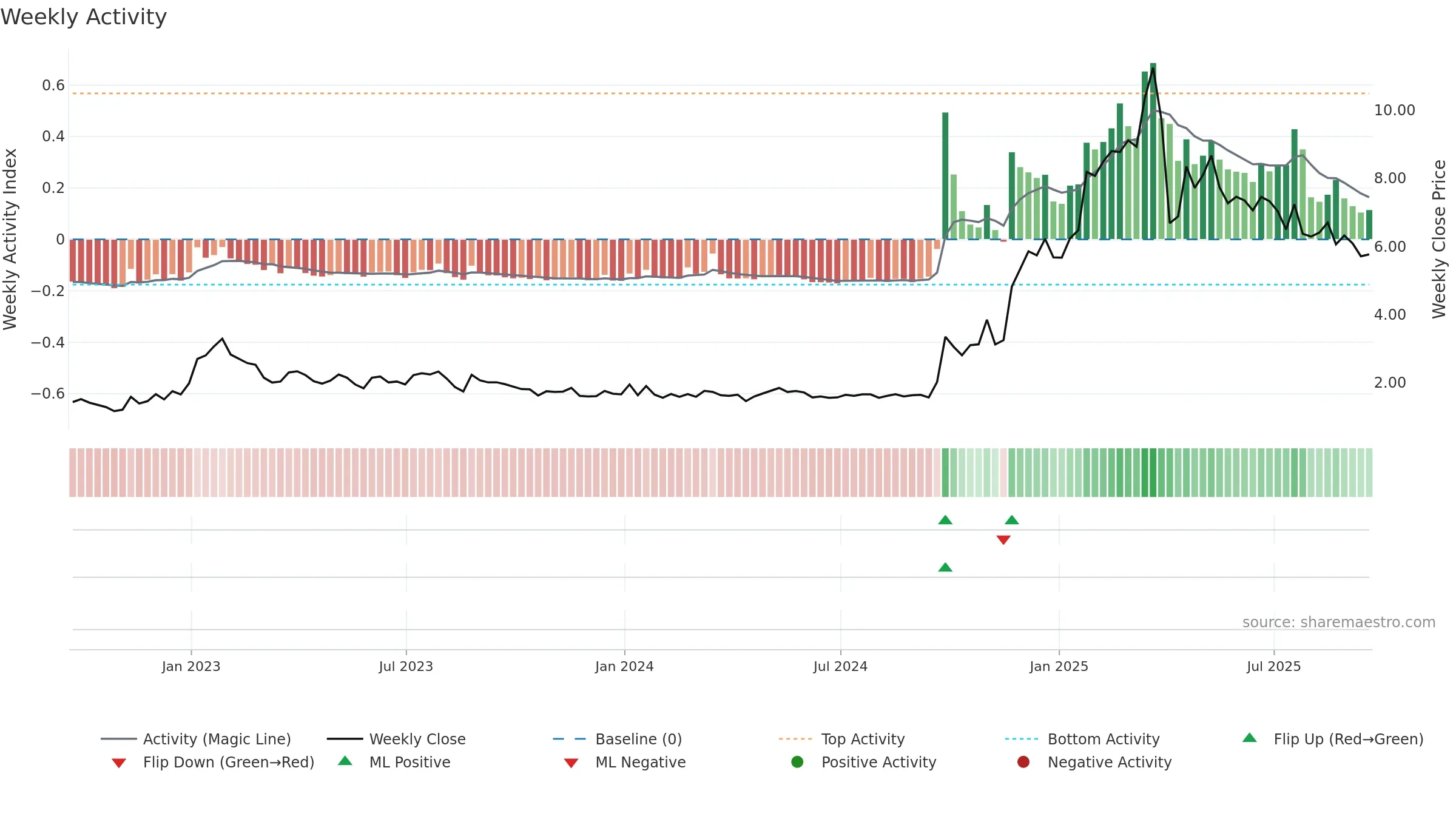
Task: Toggle ML Positive legend entry
Action: [394, 762]
